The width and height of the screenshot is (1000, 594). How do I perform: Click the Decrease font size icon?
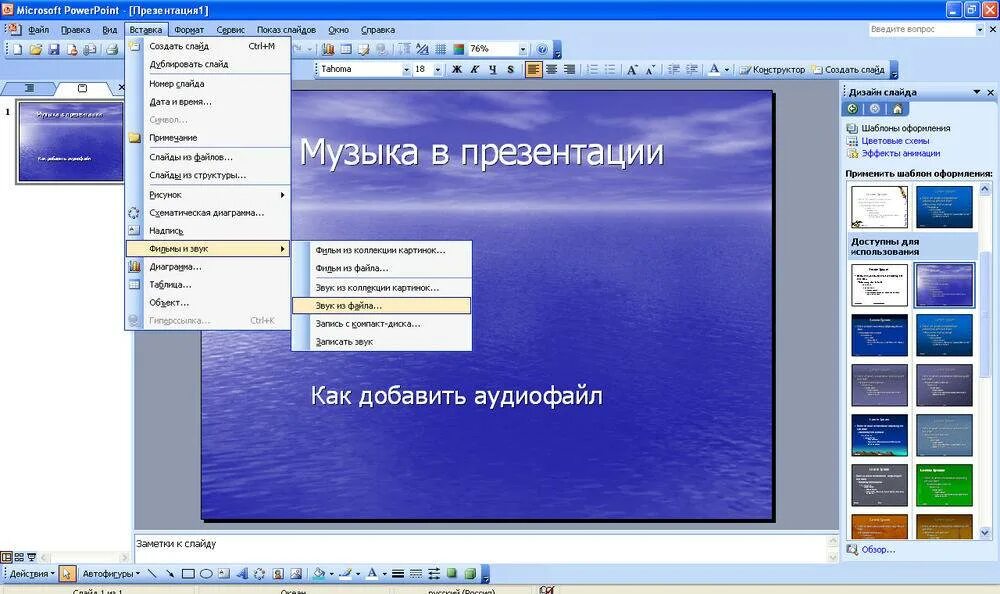(x=650, y=70)
